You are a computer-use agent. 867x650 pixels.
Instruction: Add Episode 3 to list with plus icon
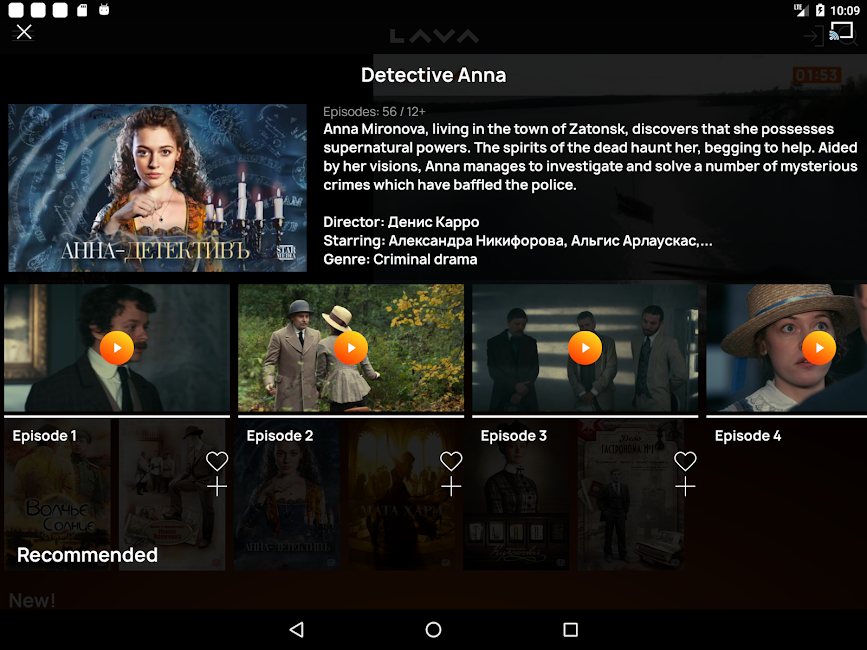(x=685, y=486)
